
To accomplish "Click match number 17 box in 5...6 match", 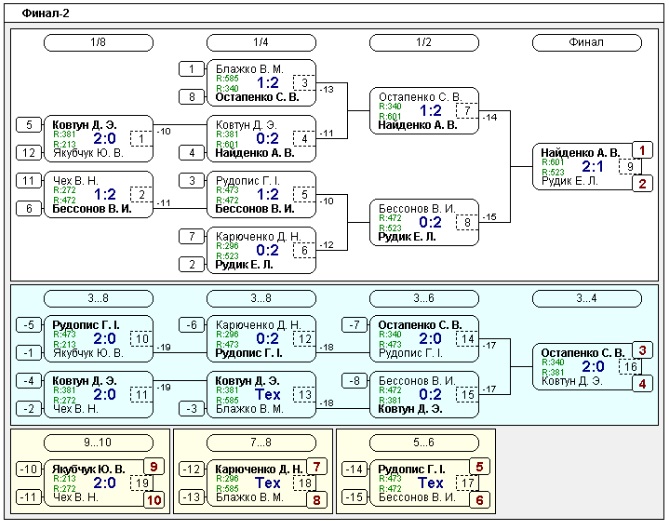I will click(x=467, y=483).
